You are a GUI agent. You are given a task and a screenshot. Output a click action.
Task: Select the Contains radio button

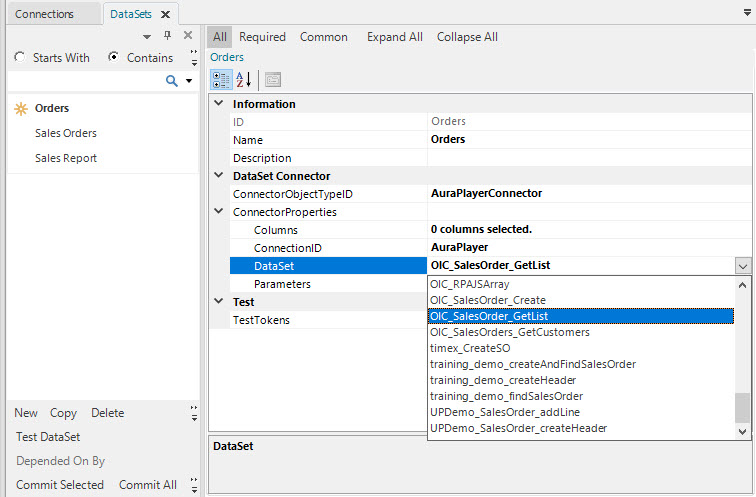coord(113,57)
